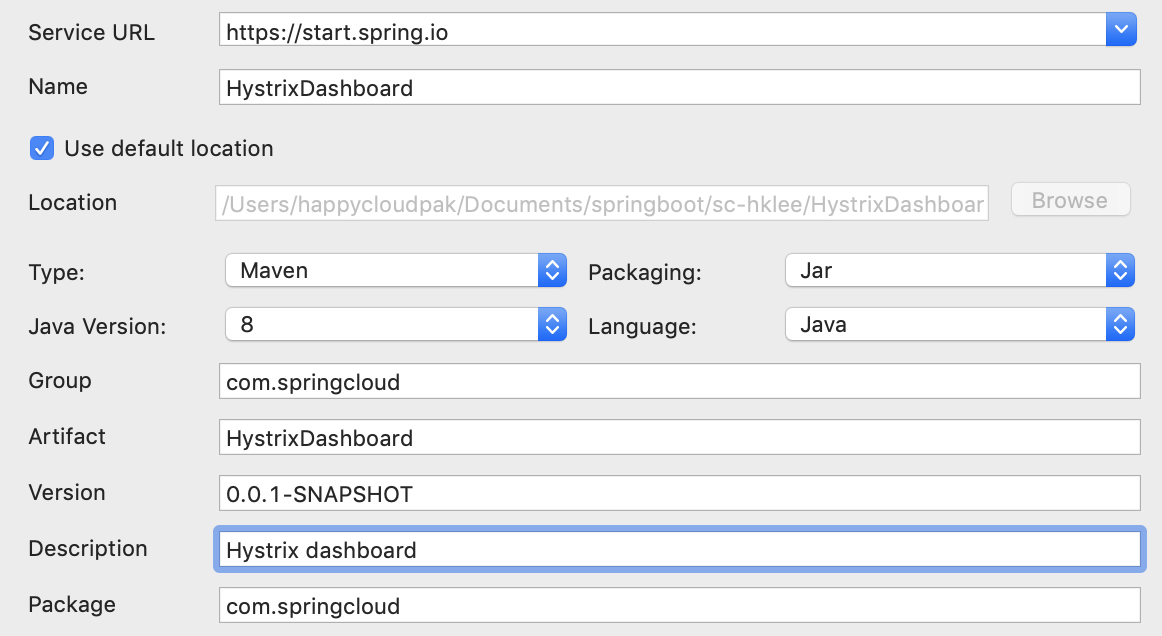
Task: Click the Location path field
Action: click(602, 203)
